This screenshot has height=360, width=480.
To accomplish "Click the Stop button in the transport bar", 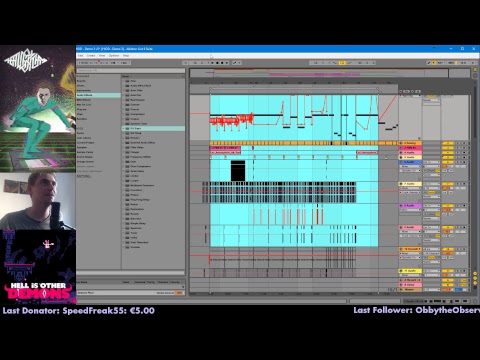I will tap(218, 63).
